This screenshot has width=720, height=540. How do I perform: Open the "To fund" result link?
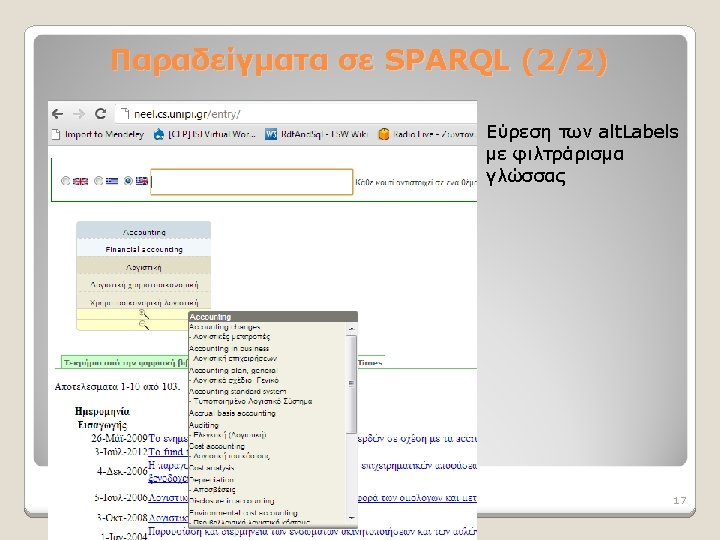168,452
